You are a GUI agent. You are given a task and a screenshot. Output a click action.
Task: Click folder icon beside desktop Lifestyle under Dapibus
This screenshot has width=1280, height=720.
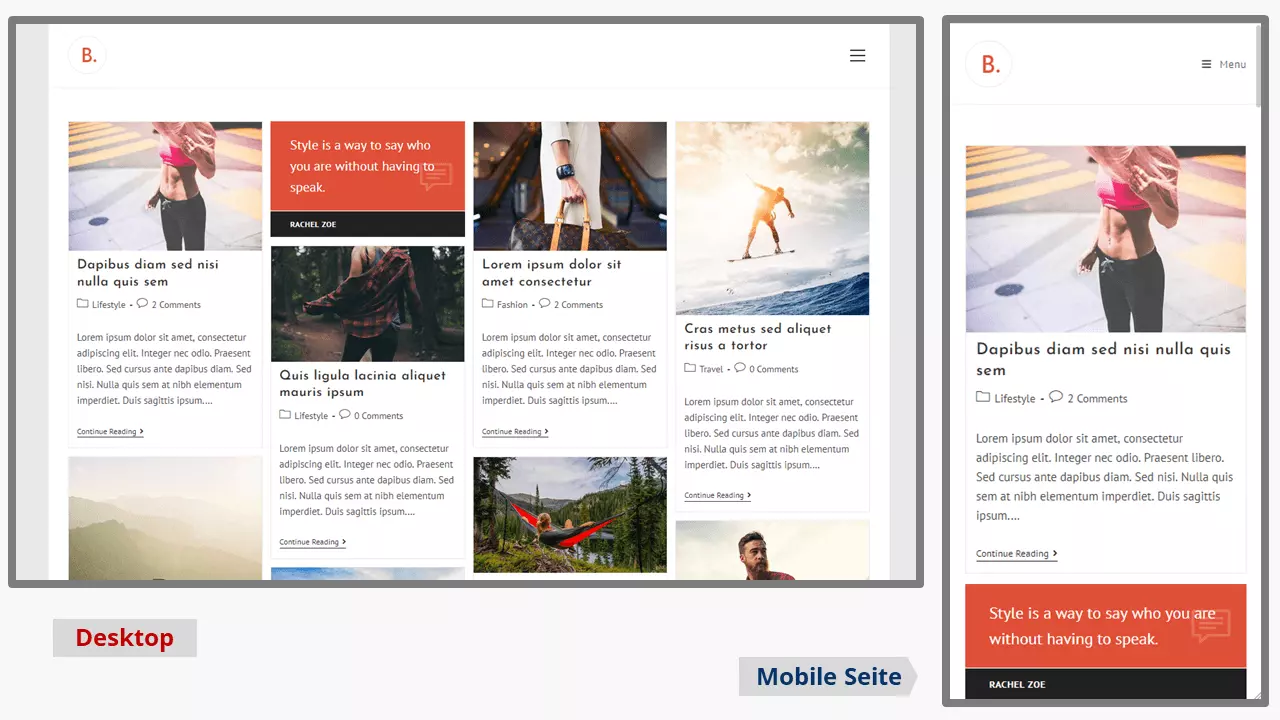(x=82, y=304)
